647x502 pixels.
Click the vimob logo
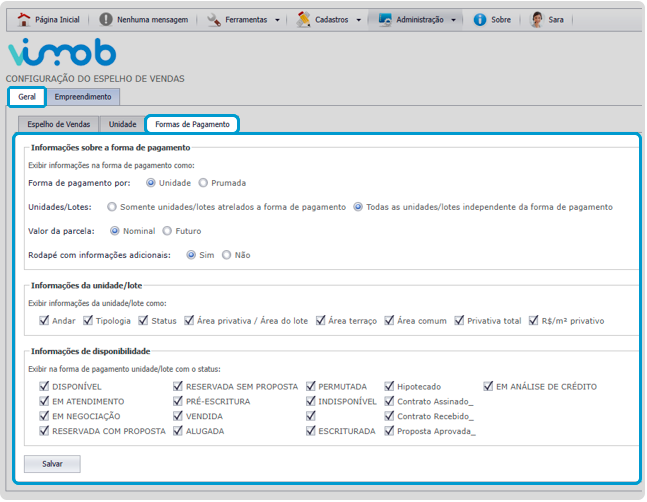point(62,52)
